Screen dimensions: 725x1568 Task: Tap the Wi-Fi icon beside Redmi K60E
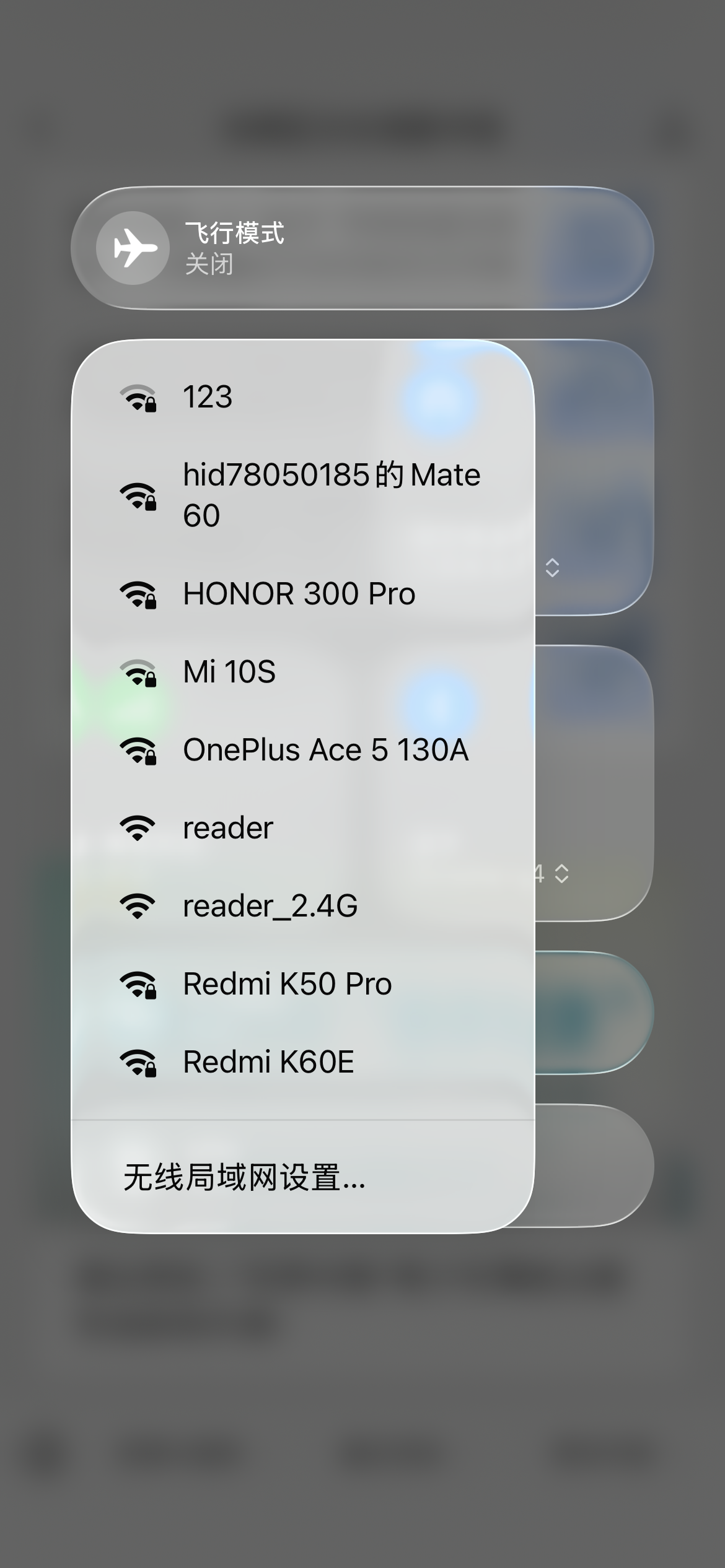point(138,1063)
